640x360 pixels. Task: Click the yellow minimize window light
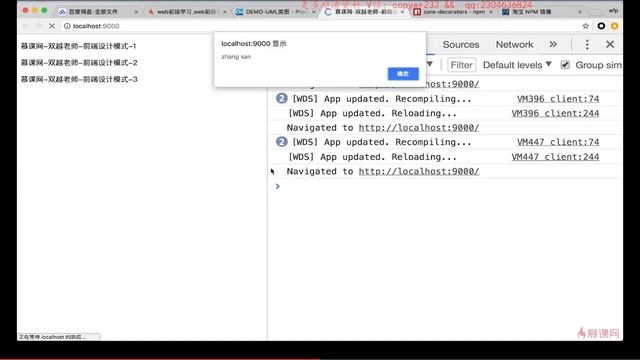pyautogui.click(x=35, y=10)
